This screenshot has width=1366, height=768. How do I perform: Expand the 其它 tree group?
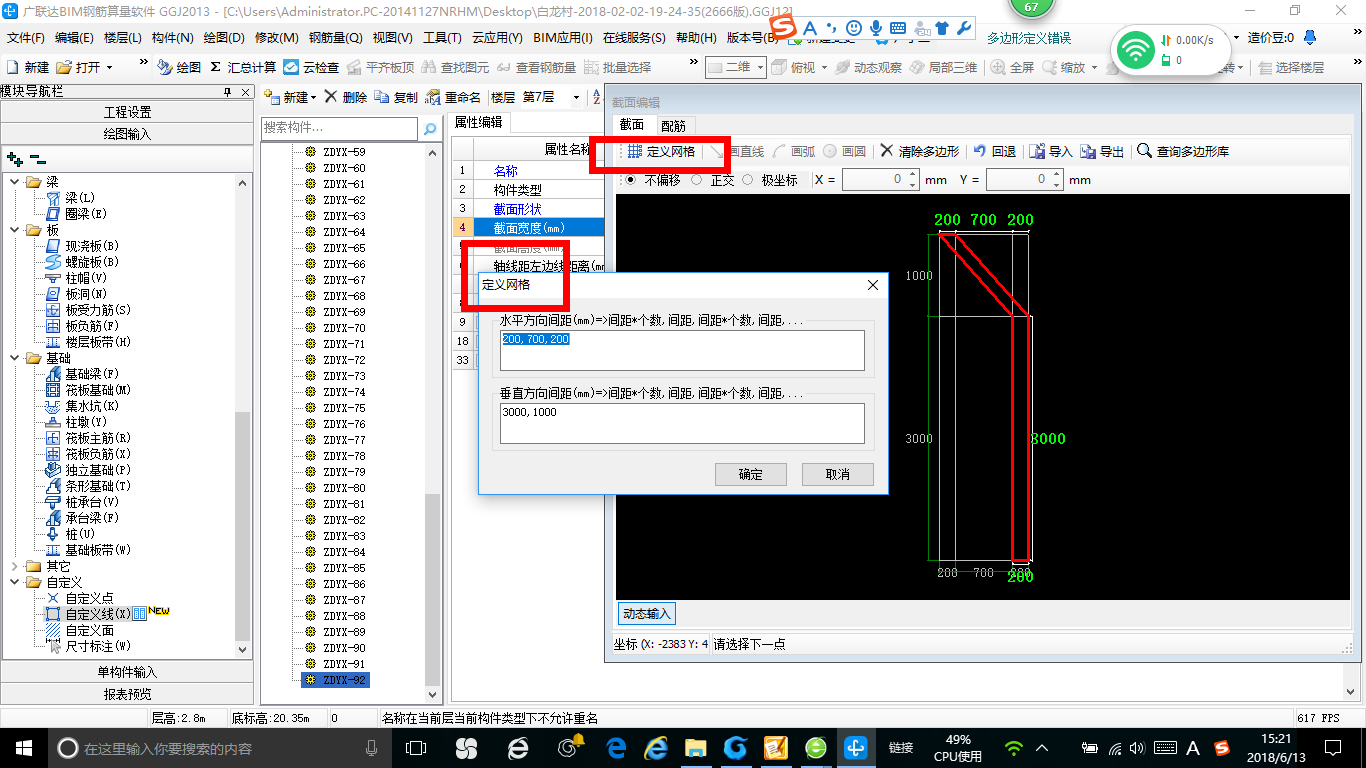[x=15, y=566]
